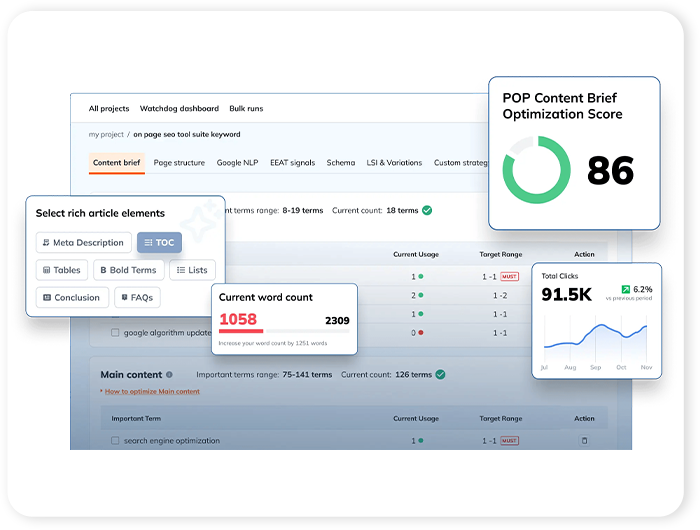Click the green check next to 18 terms
700x530 pixels.
pyautogui.click(x=427, y=210)
